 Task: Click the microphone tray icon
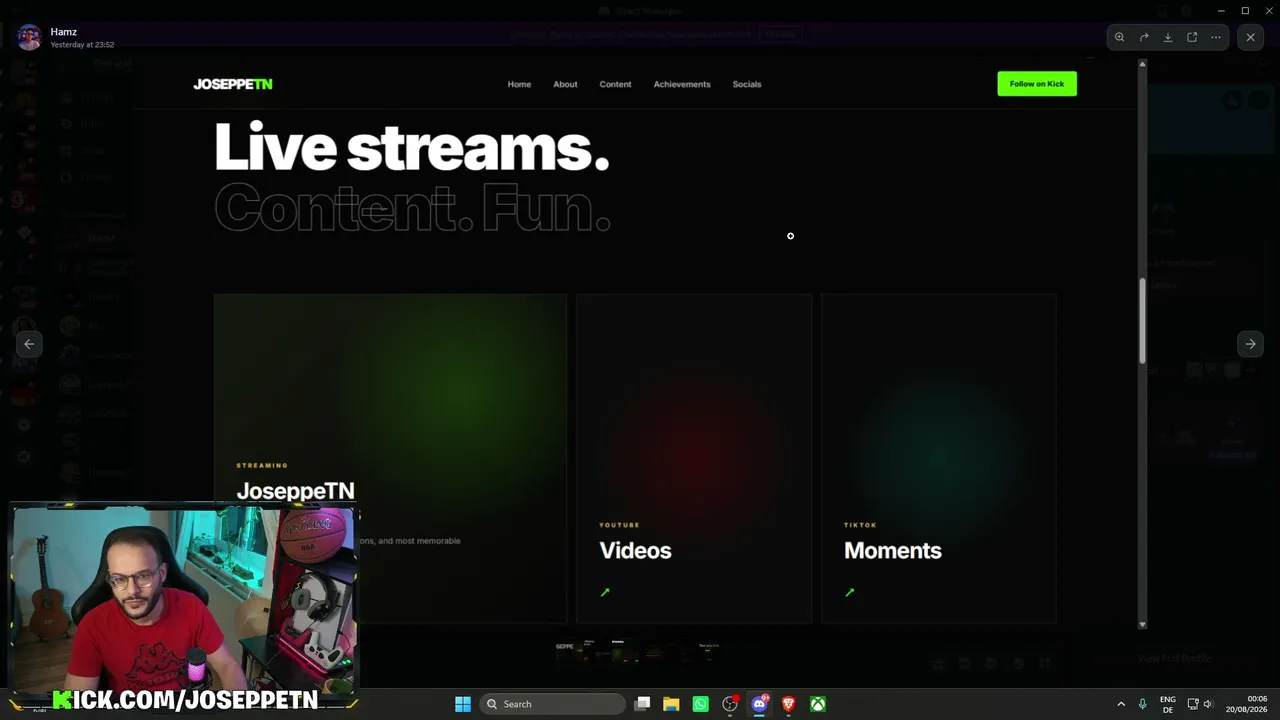click(1142, 704)
